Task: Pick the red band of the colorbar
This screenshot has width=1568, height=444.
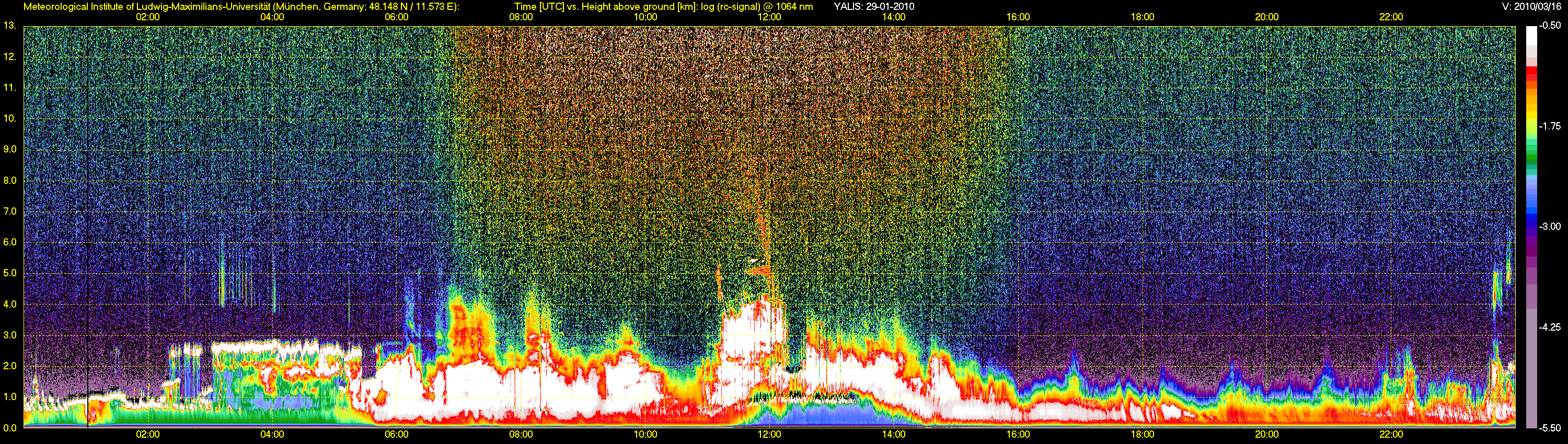Action: (x=1531, y=72)
